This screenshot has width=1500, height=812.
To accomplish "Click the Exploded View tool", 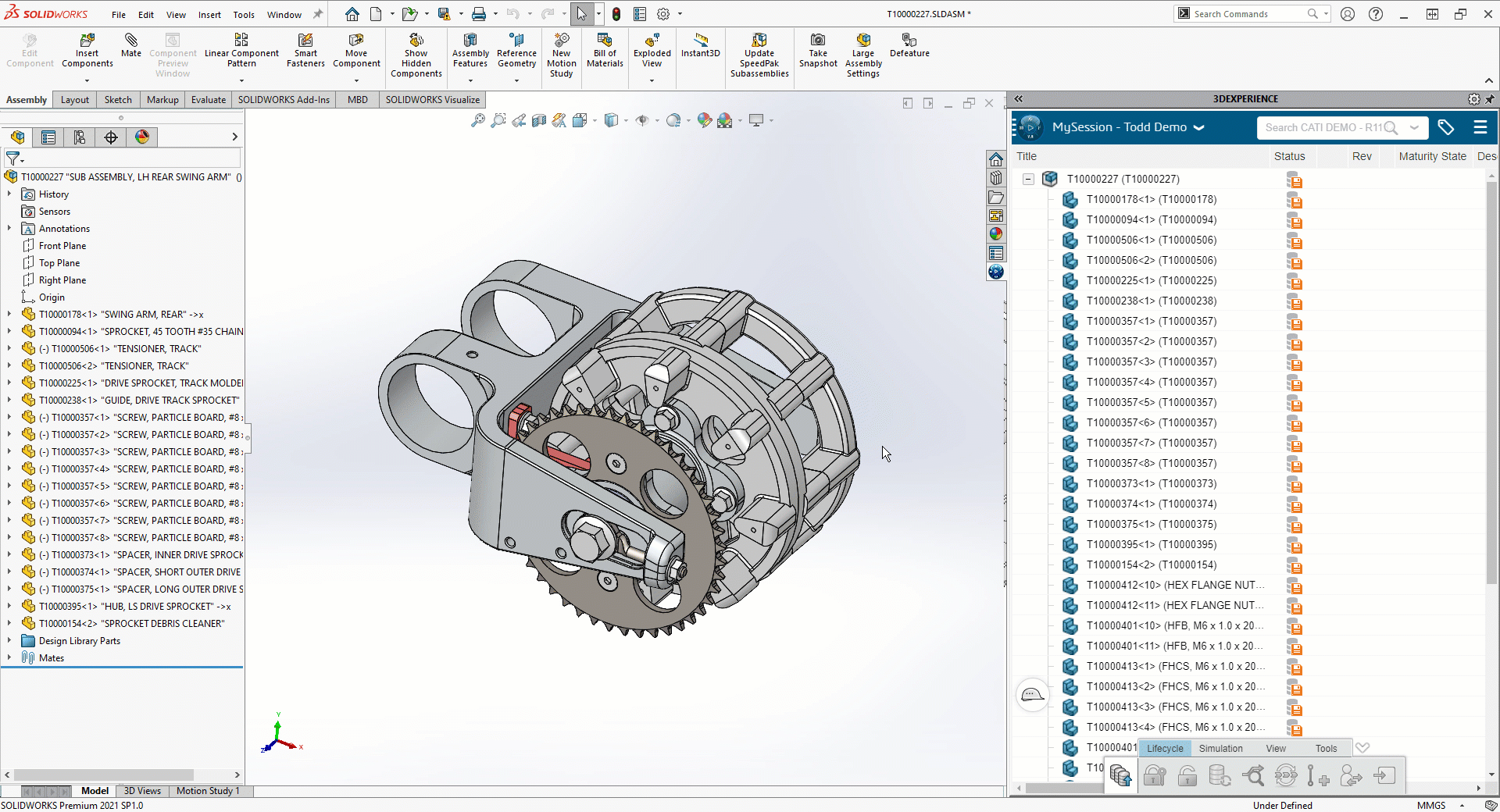I will coord(652,52).
